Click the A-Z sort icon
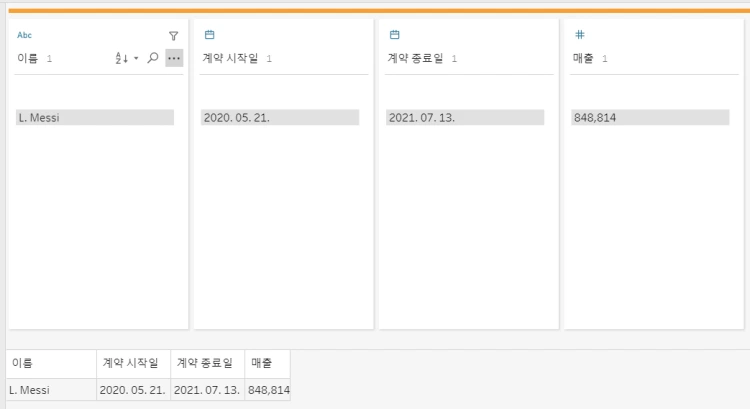750x409 pixels. (121, 58)
